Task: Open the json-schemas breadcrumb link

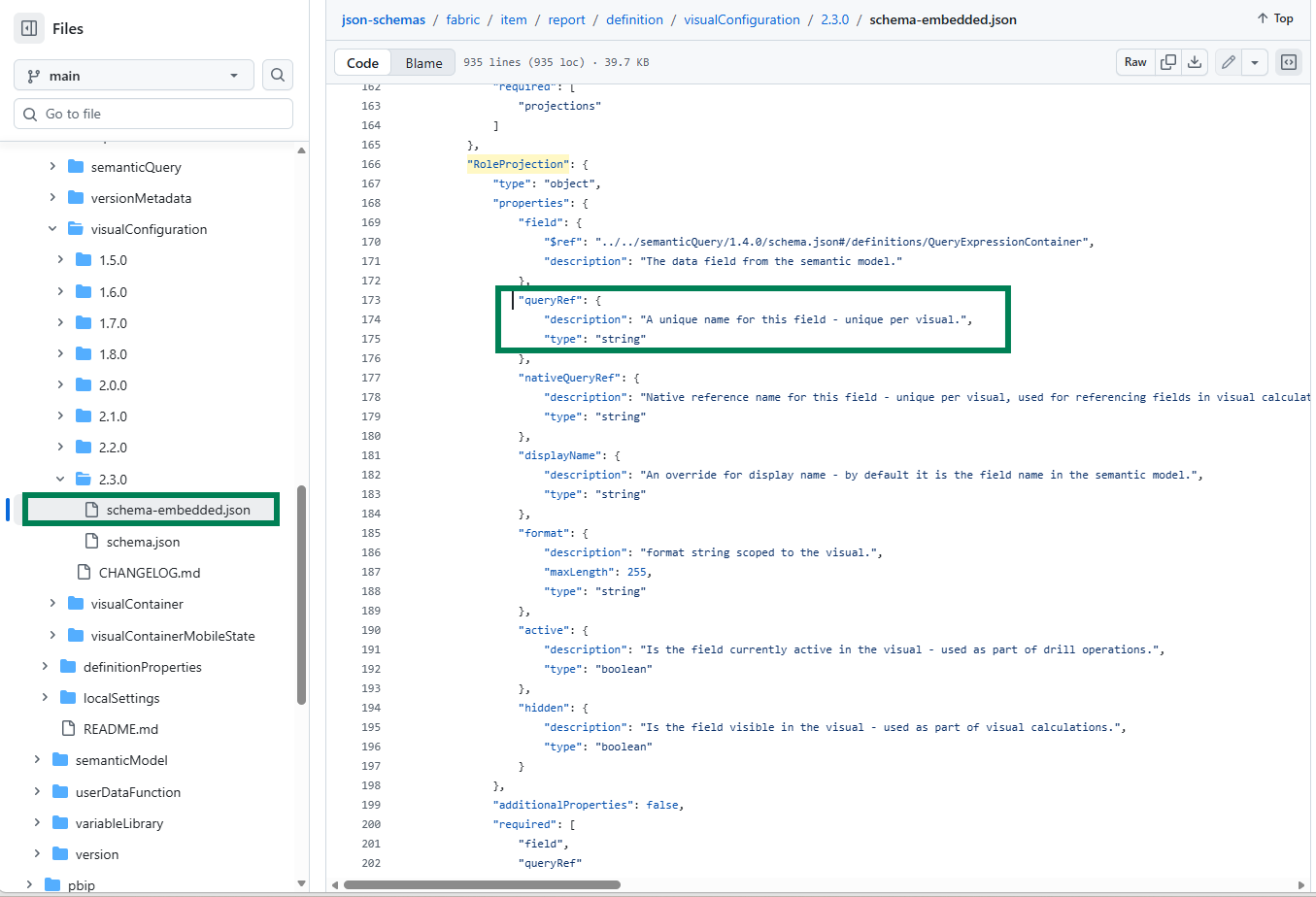Action: coord(384,19)
